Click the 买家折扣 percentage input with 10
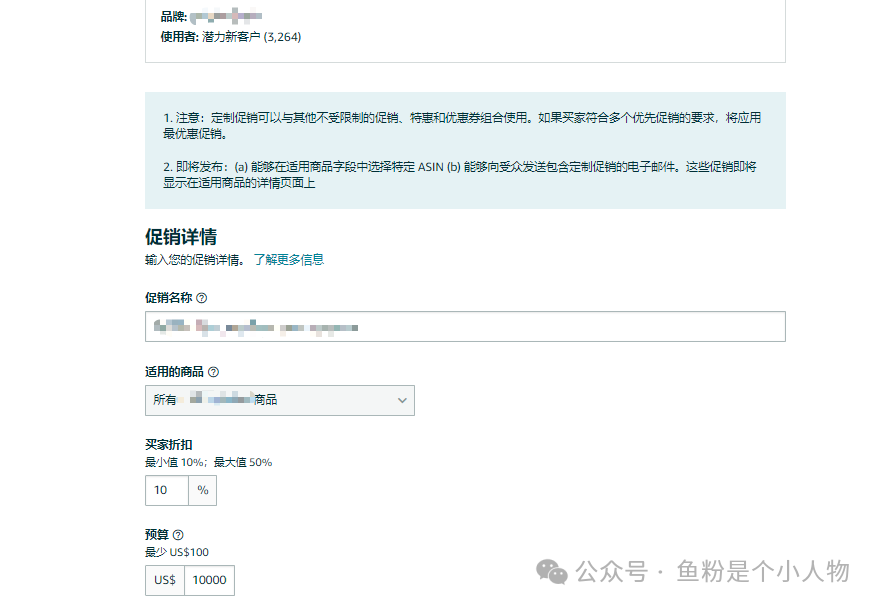Image resolution: width=877 pixels, height=606 pixels. pos(167,491)
